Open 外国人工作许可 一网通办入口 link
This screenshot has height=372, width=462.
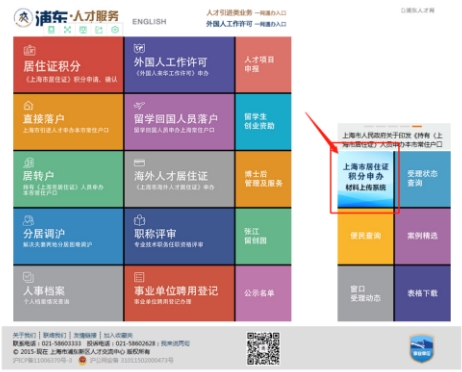[x=246, y=24]
